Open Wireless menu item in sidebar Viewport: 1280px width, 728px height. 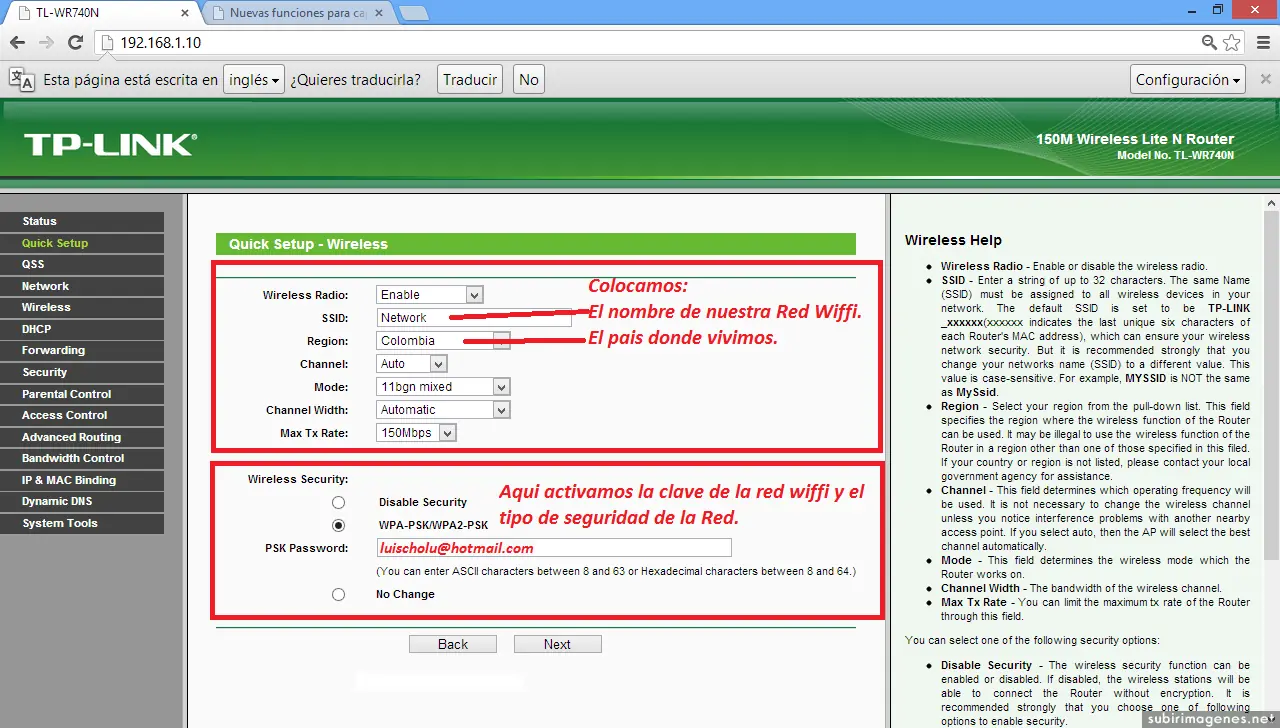click(x=82, y=307)
